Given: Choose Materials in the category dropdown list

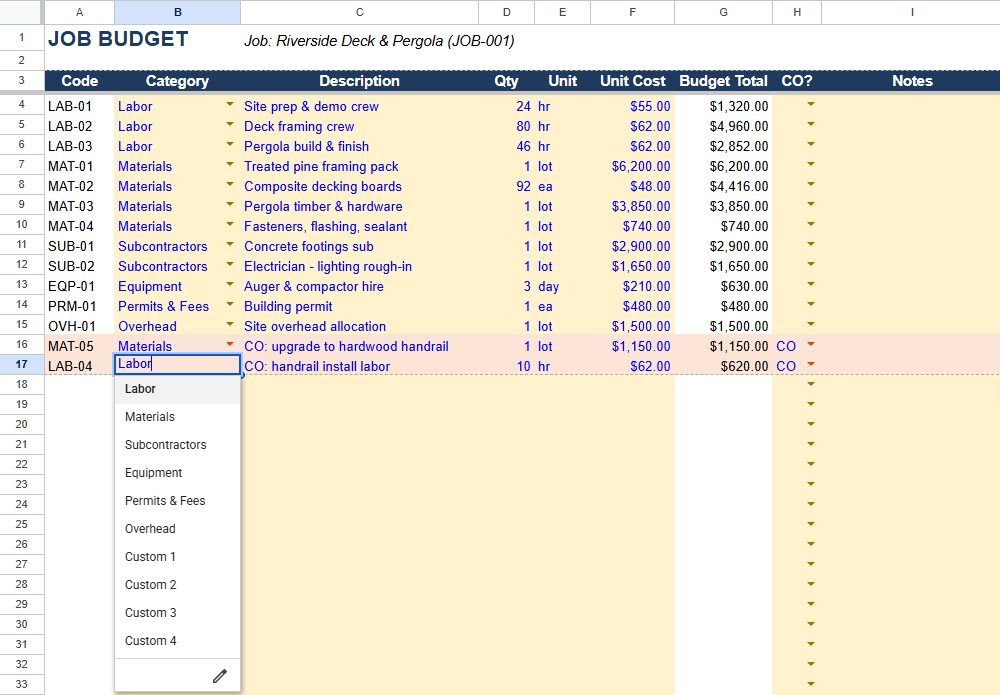Looking at the screenshot, I should (177, 417).
